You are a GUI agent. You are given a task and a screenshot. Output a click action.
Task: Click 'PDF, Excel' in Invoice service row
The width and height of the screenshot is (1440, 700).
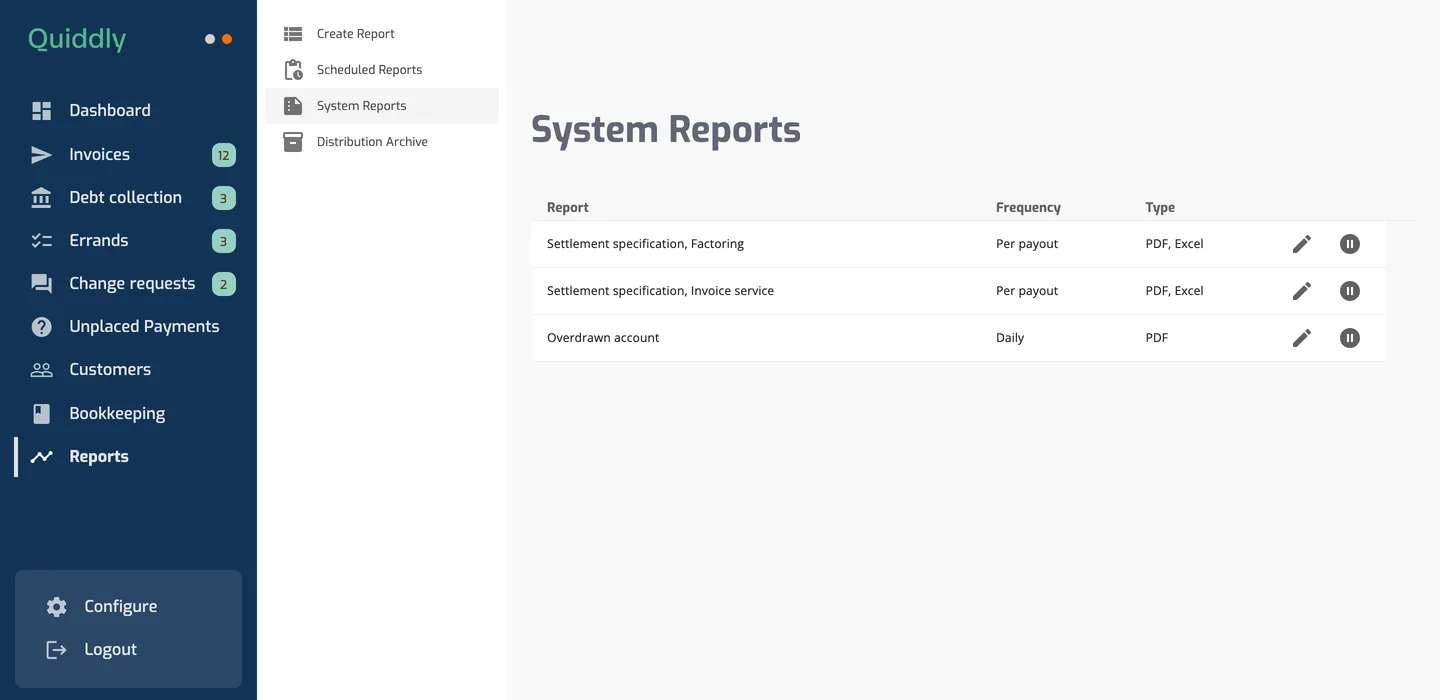coord(1175,291)
